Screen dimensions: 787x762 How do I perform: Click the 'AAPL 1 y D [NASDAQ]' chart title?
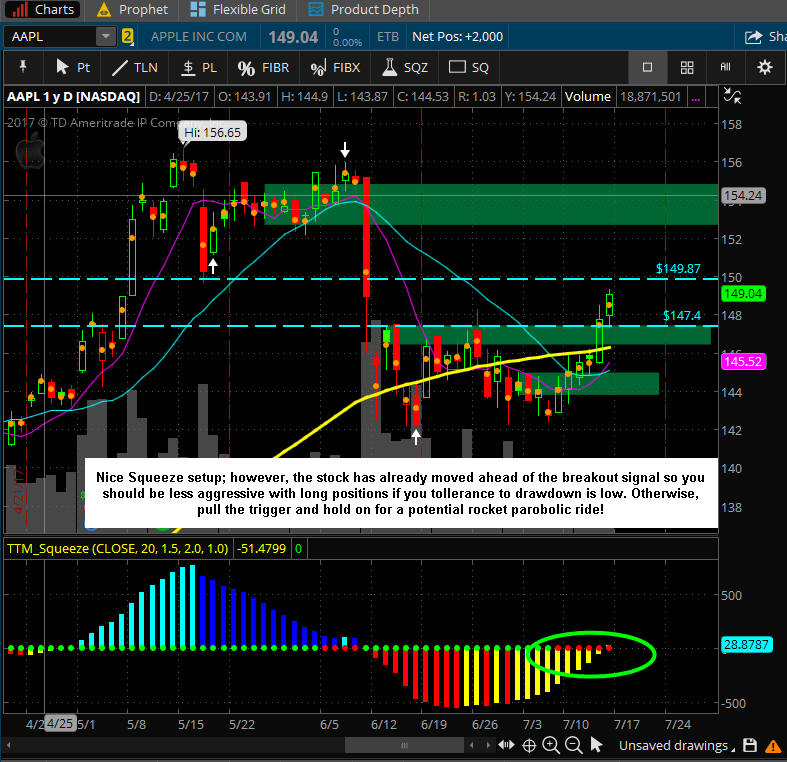point(73,96)
